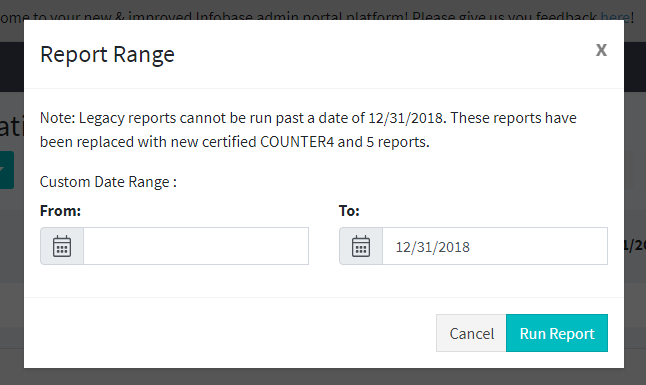
Task: Click the cut-off page heading left of dialog
Action: (12, 126)
